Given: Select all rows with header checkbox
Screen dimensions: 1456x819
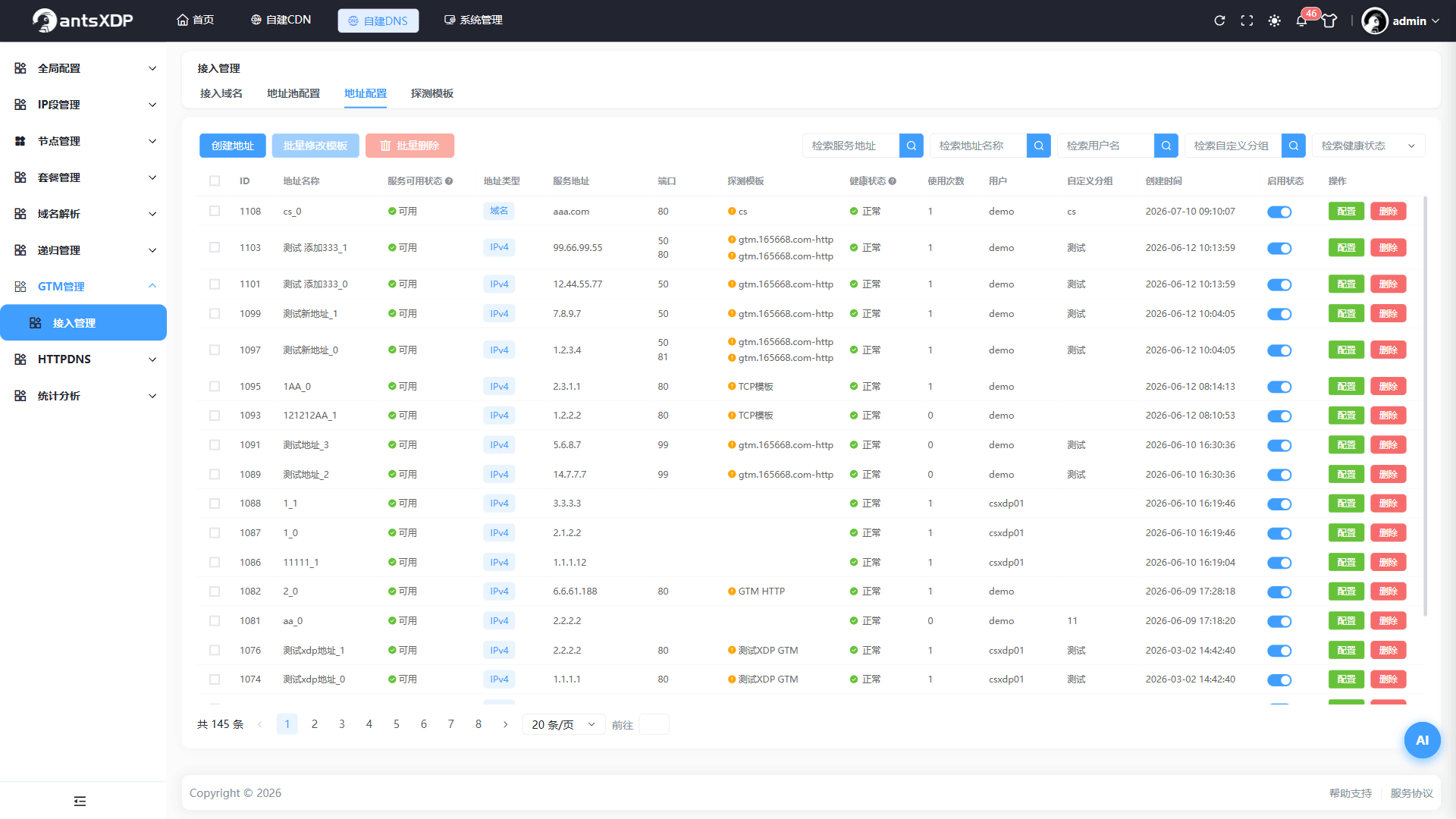Looking at the screenshot, I should (215, 181).
